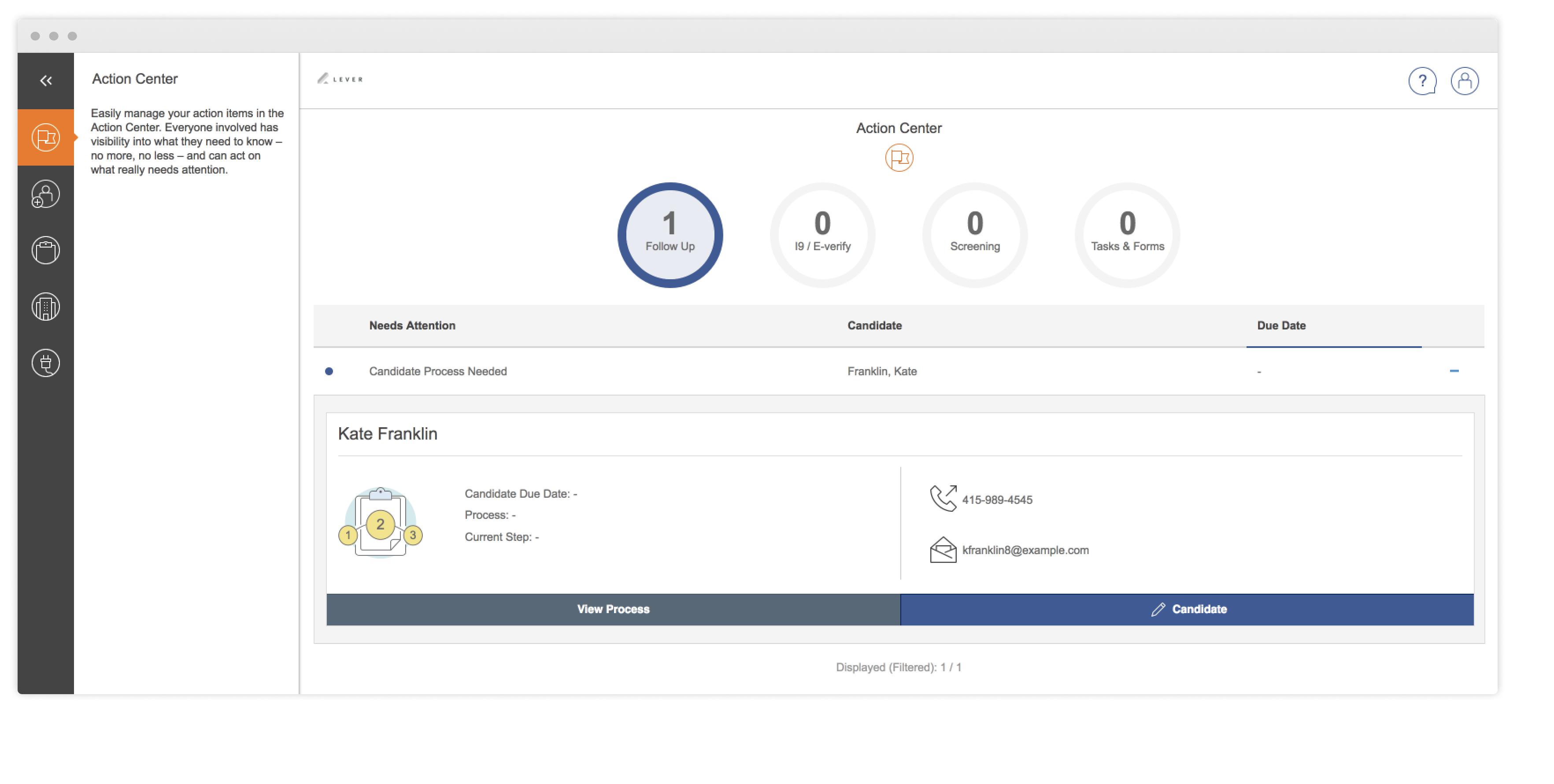Switch to the Tasks & Forms category
Image resolution: width=1554 pixels, height=784 pixels.
point(1127,235)
